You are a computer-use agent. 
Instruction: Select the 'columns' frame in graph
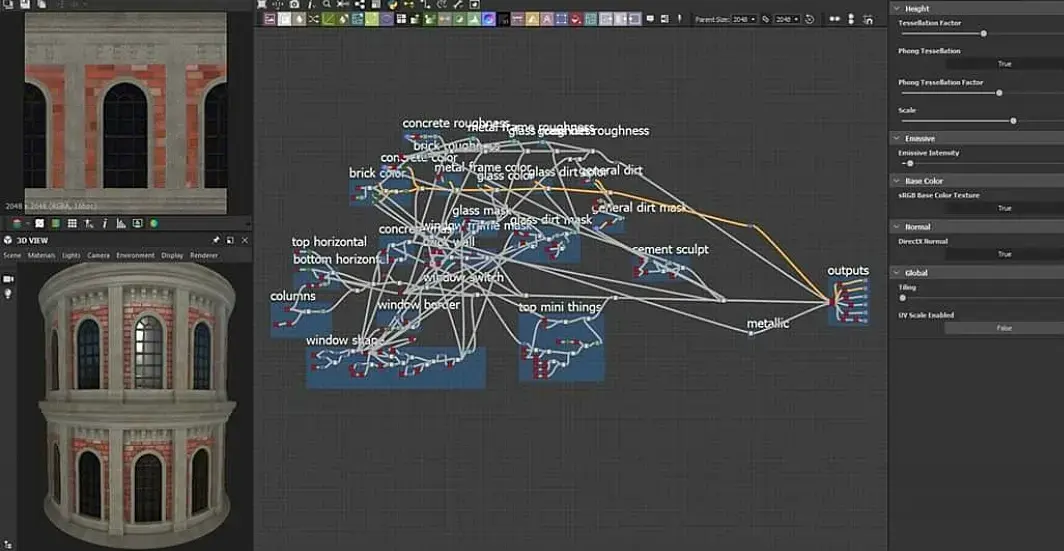301,320
